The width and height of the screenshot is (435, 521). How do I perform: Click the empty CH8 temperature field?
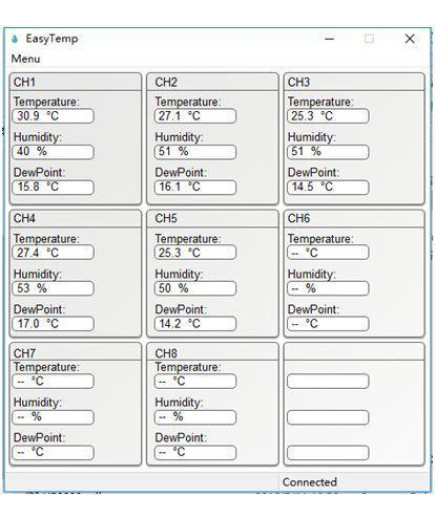[195, 381]
